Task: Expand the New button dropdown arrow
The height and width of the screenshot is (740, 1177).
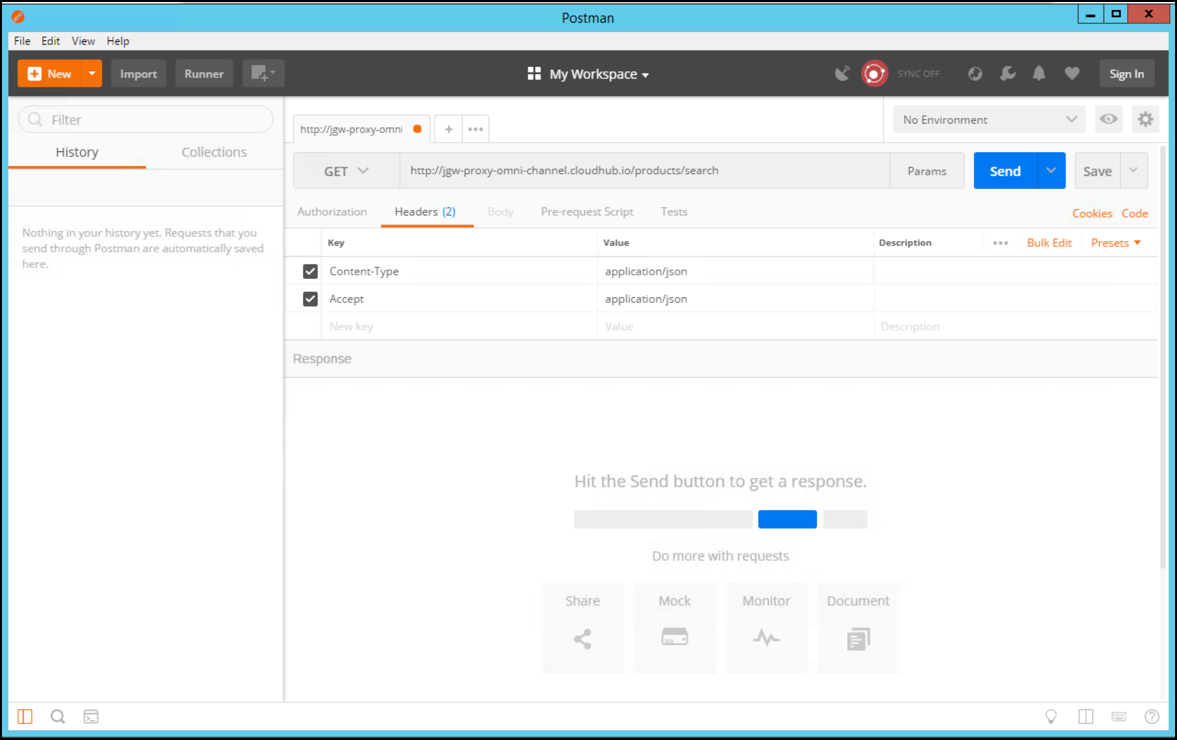Action: pos(92,74)
